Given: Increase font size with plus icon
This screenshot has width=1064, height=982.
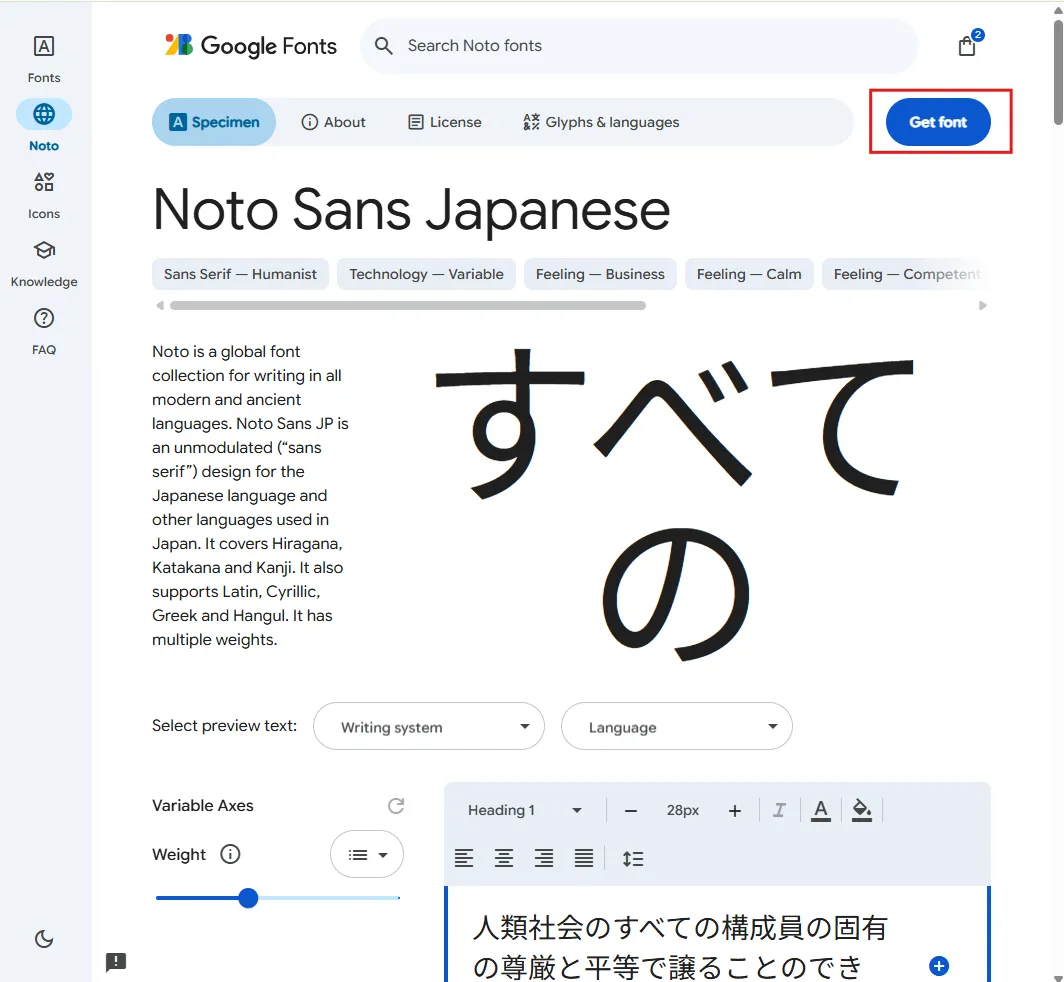Looking at the screenshot, I should coord(734,810).
